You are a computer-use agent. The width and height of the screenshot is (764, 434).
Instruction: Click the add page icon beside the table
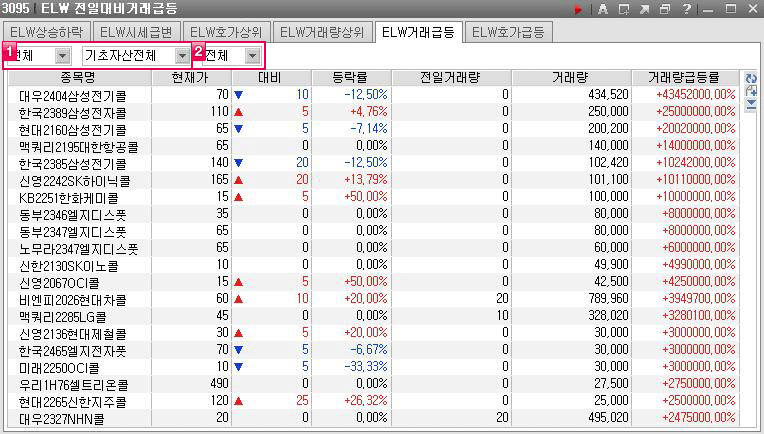click(x=751, y=91)
